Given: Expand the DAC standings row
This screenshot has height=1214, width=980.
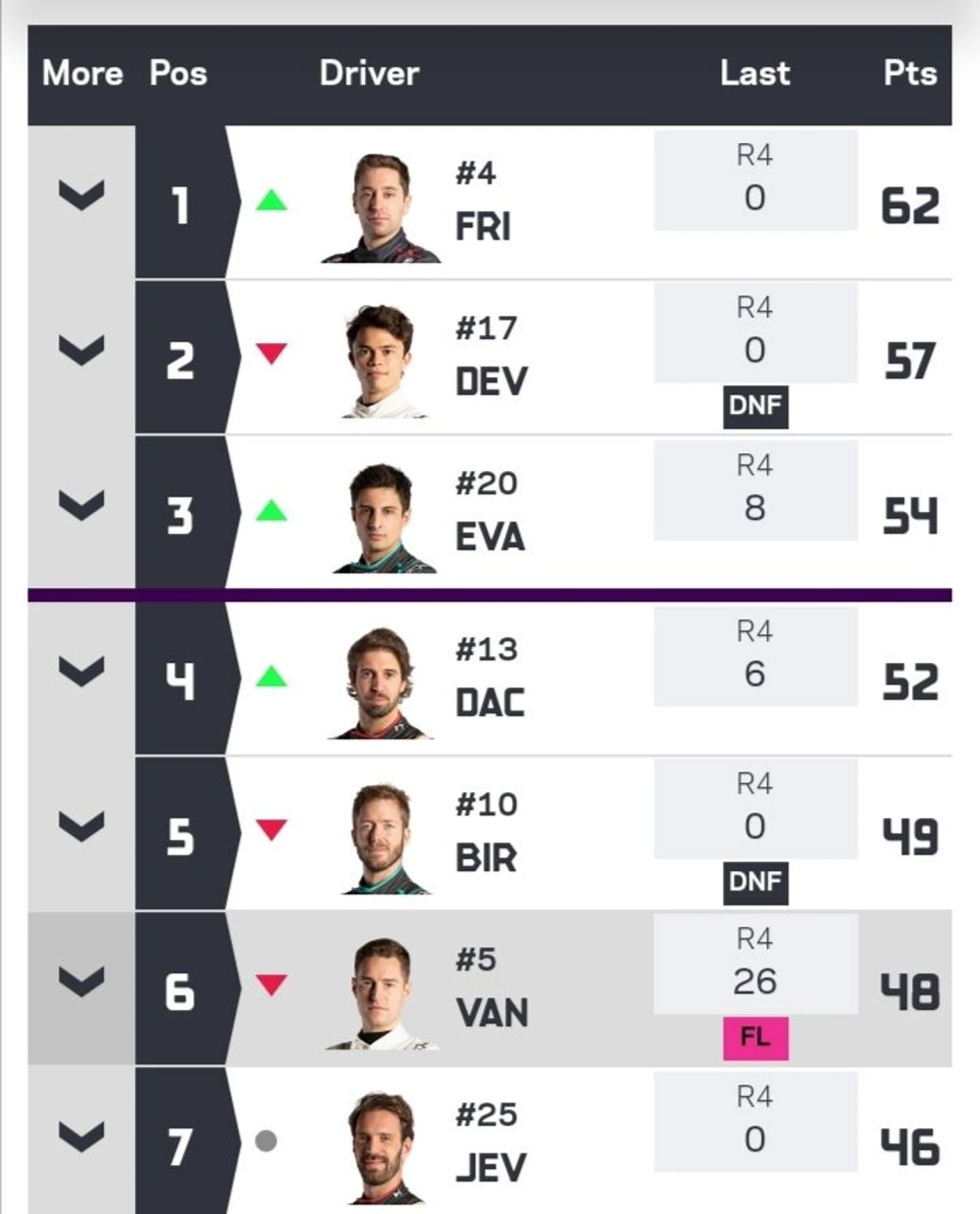Looking at the screenshot, I should [81, 671].
